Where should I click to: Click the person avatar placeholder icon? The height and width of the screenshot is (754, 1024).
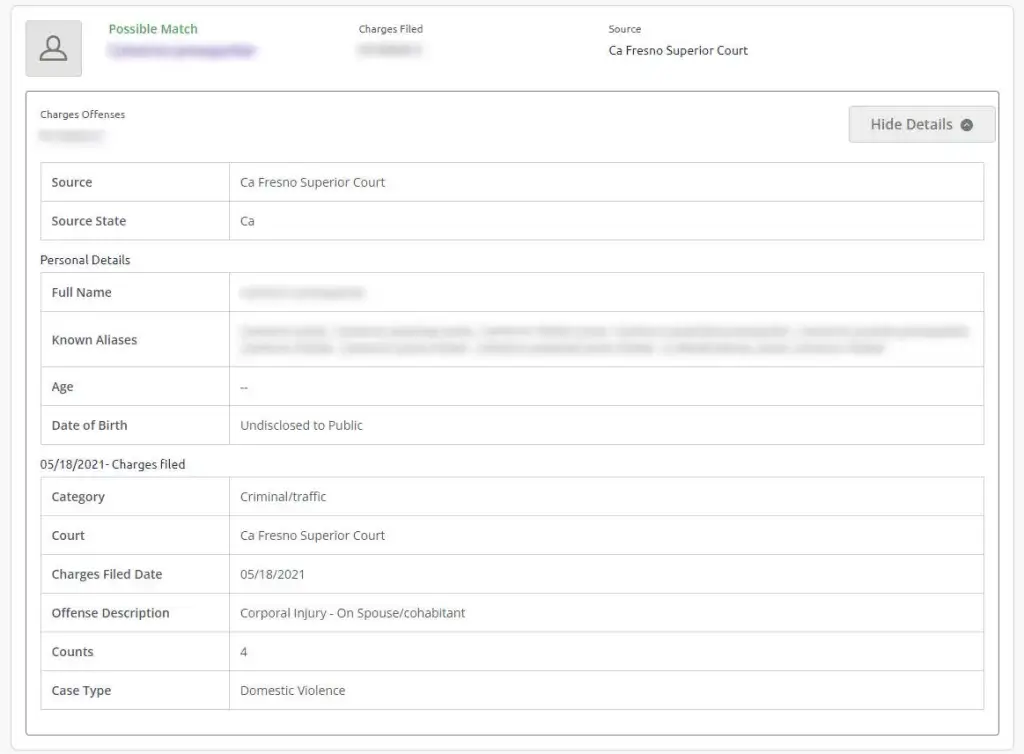tap(54, 48)
